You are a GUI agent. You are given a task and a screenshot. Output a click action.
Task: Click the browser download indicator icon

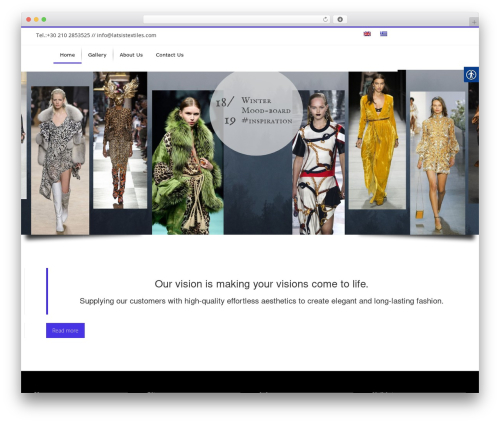coord(340,19)
